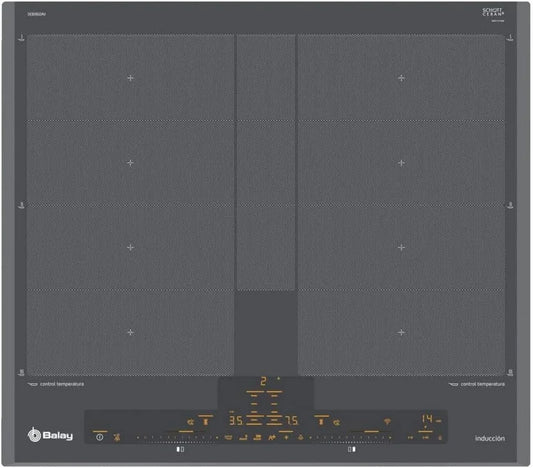Tap the Balay brand logo
Screen dimensions: 533x468
tap(50, 435)
